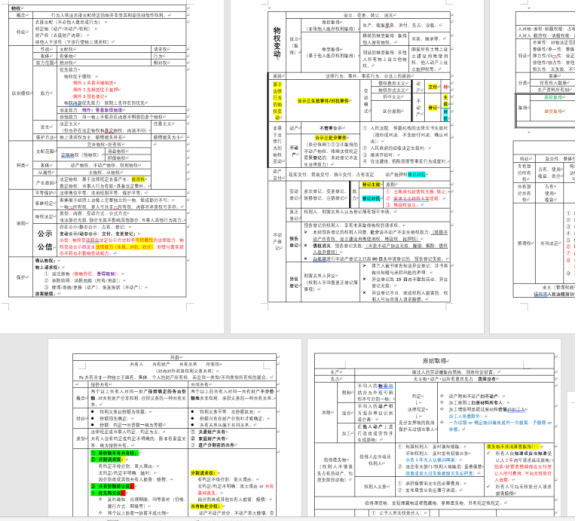The height and width of the screenshot is (521, 581).
Task: Click the first green highlighted line in 共有 table
Action: point(114,453)
